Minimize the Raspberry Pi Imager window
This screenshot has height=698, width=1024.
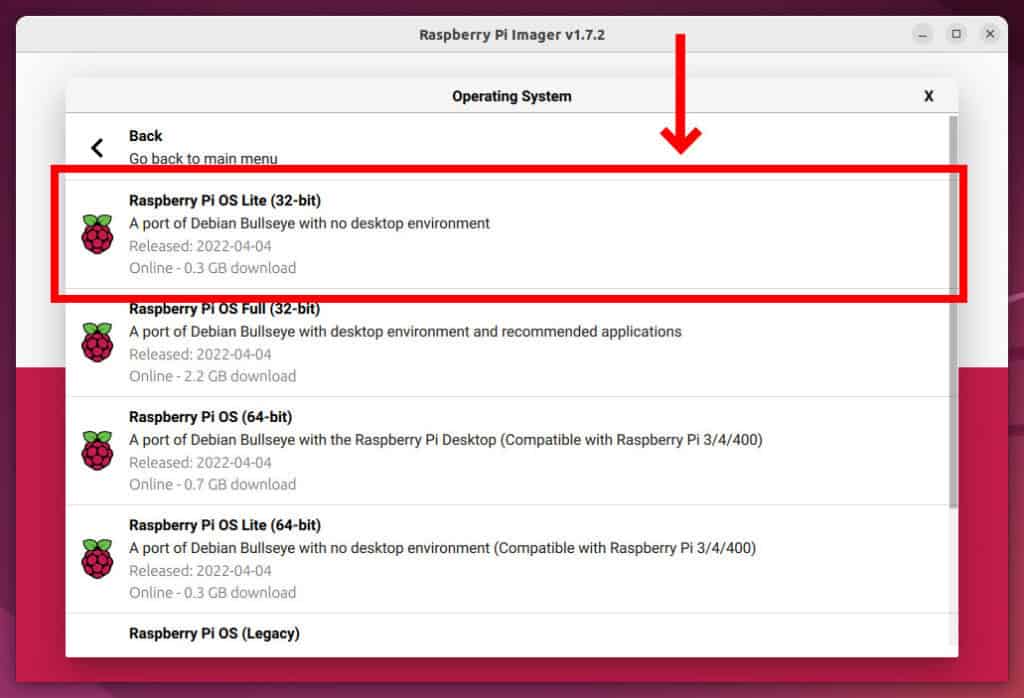(922, 34)
